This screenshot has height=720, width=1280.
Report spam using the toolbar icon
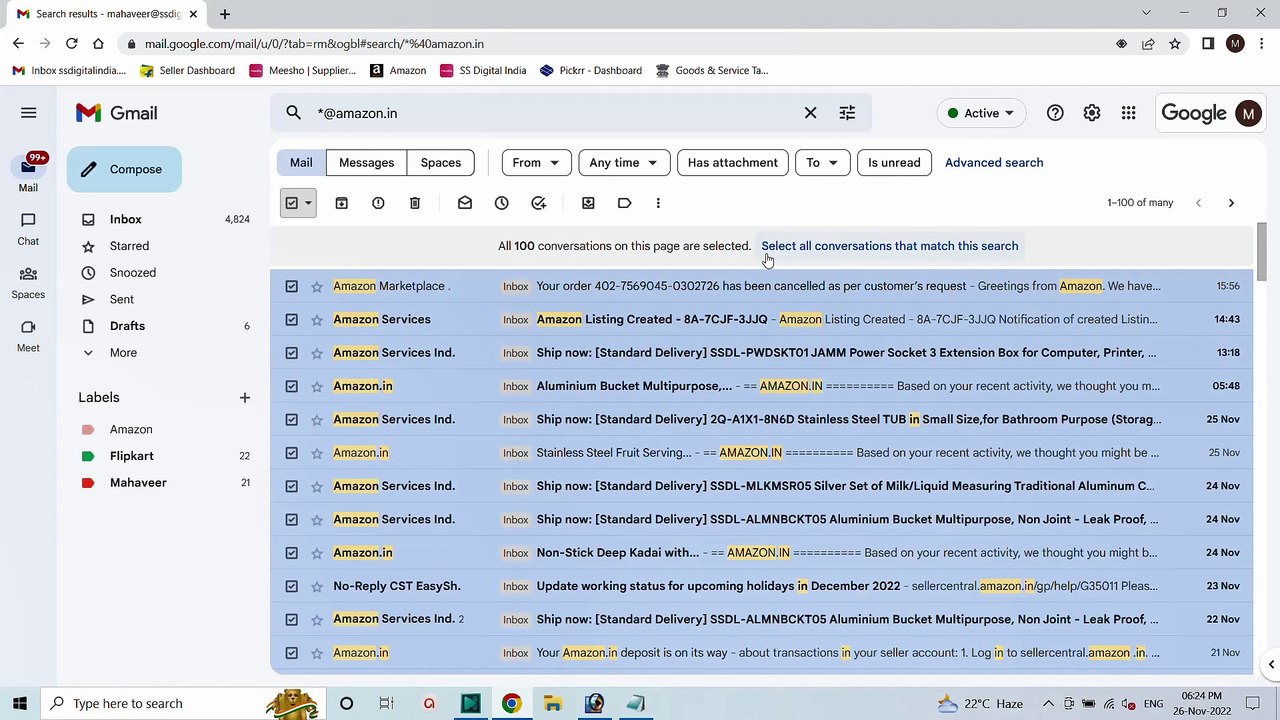[x=378, y=203]
